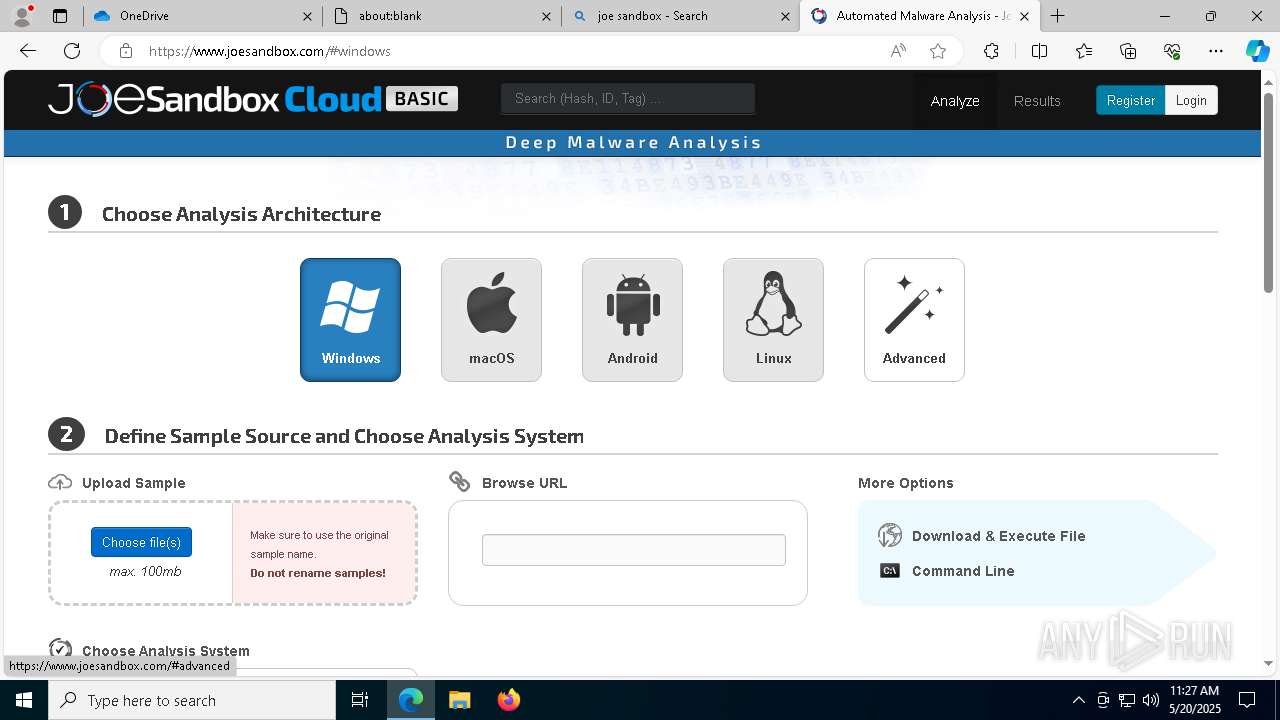Image resolution: width=1280 pixels, height=720 pixels.
Task: Switch to the joe sandbox - Search tab
Action: tap(680, 16)
